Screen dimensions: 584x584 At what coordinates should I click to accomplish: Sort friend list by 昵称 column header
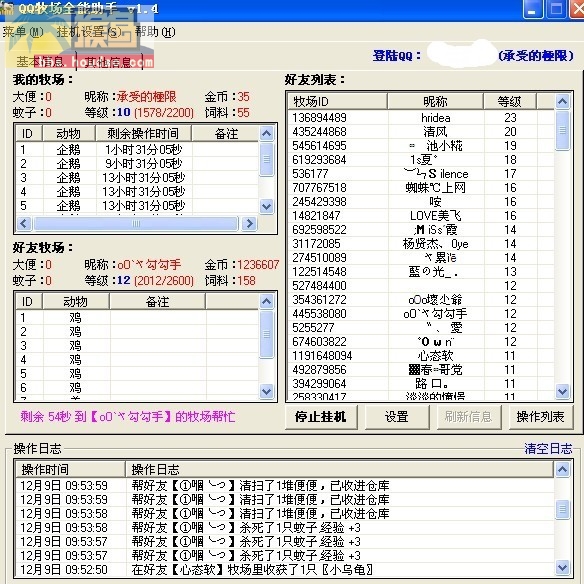click(435, 101)
